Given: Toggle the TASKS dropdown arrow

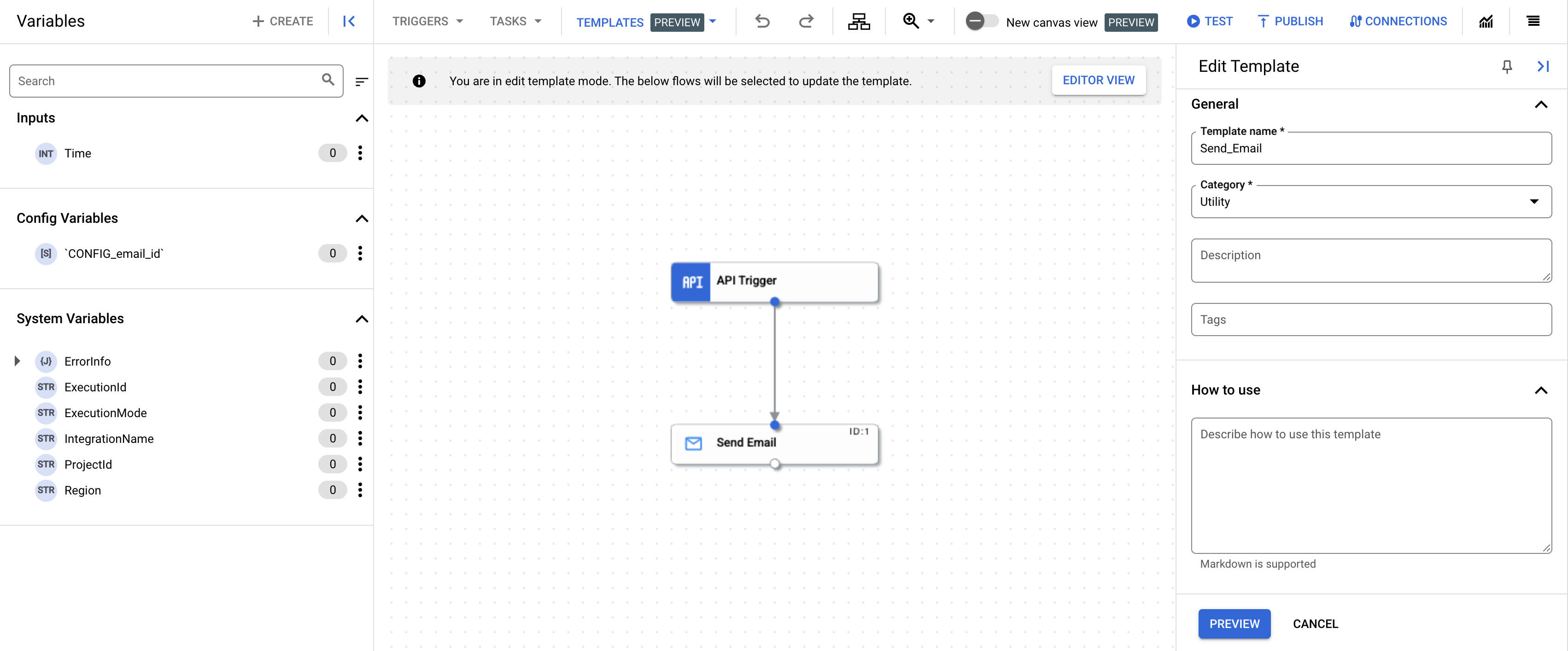Looking at the screenshot, I should (x=537, y=21).
